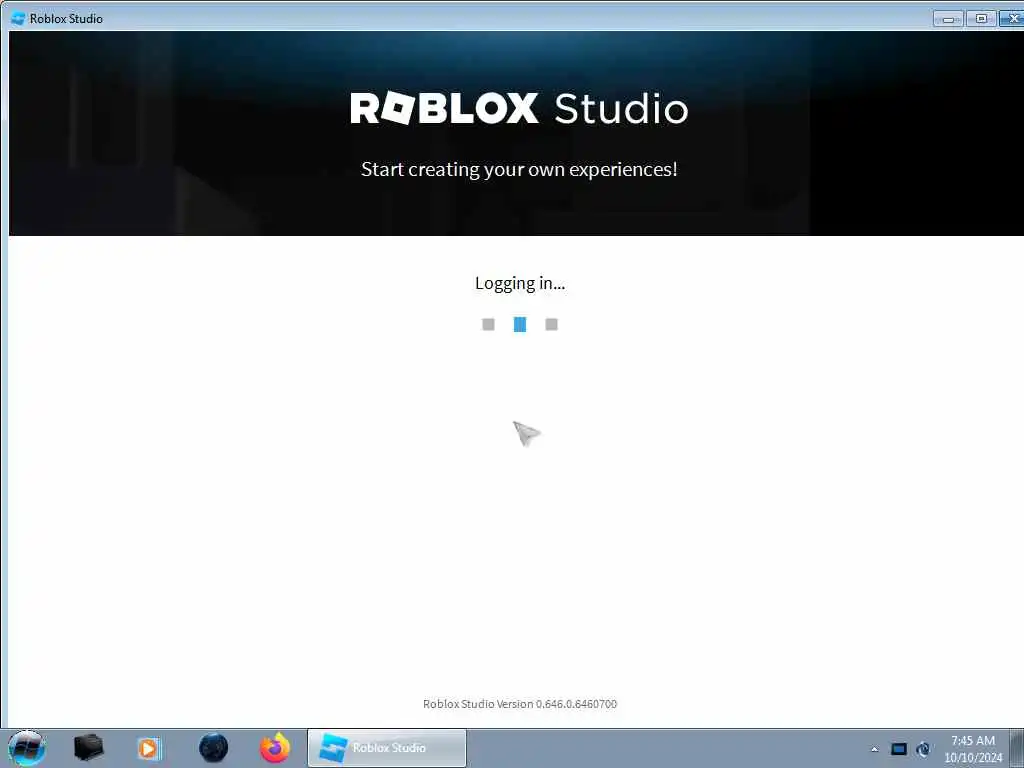Maximize the Roblox Studio window
This screenshot has width=1024, height=768.
(x=981, y=19)
